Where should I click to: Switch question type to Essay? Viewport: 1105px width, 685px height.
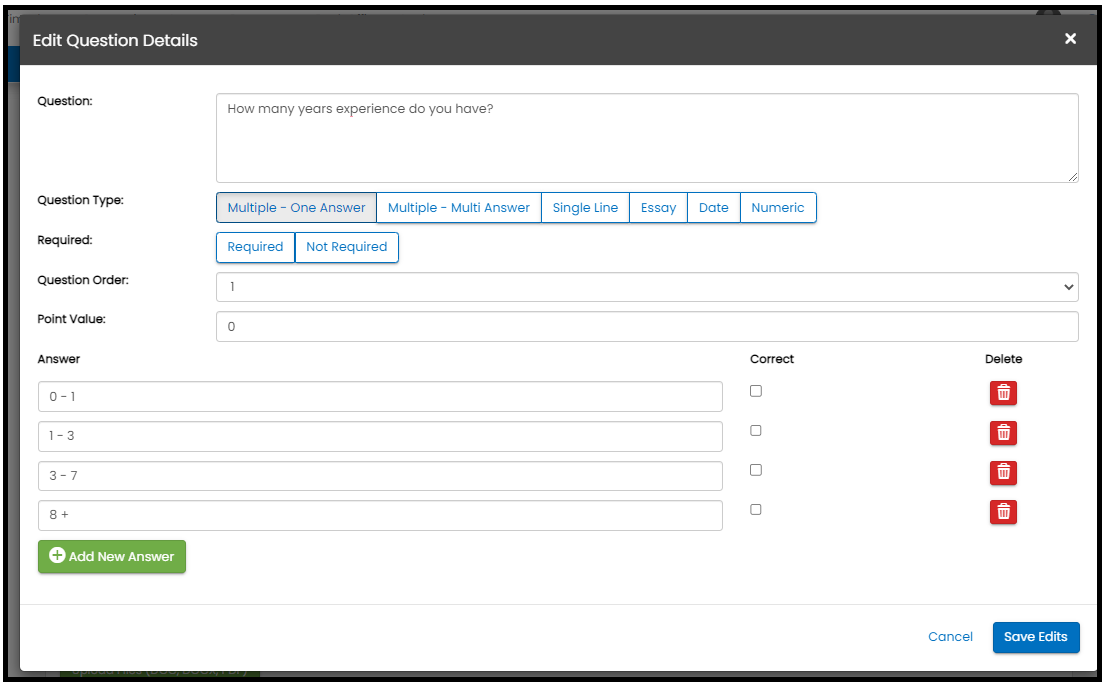(x=658, y=208)
